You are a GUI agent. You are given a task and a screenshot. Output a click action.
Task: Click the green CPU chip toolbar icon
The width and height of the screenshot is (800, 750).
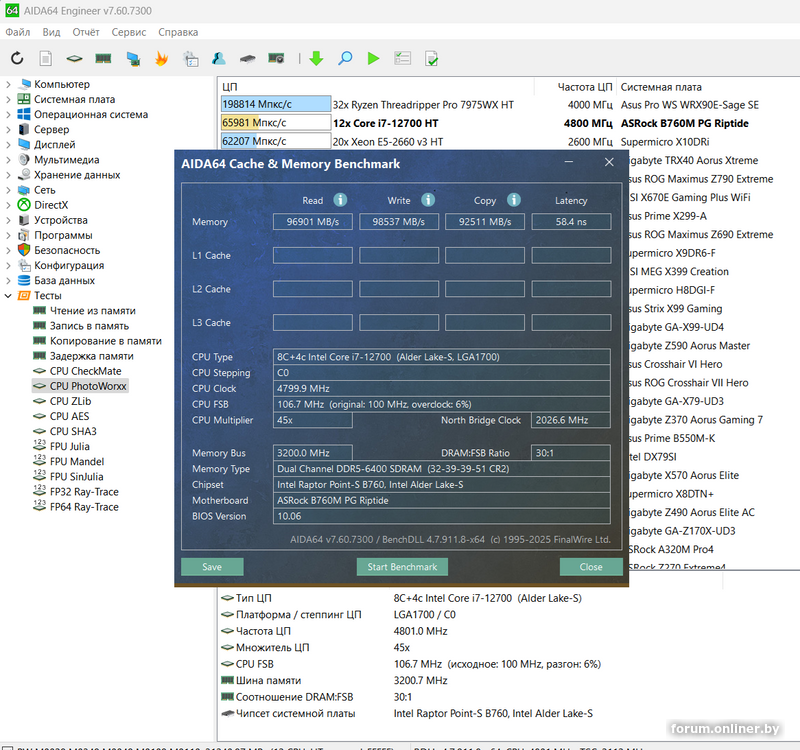(74, 59)
